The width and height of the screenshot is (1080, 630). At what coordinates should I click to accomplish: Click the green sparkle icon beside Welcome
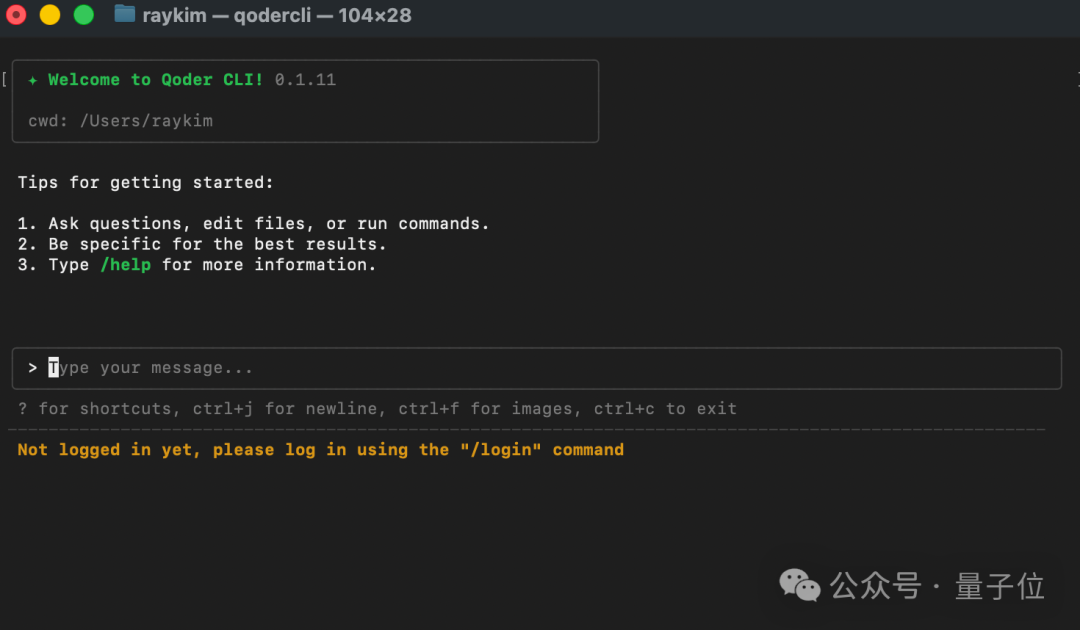tap(33, 80)
